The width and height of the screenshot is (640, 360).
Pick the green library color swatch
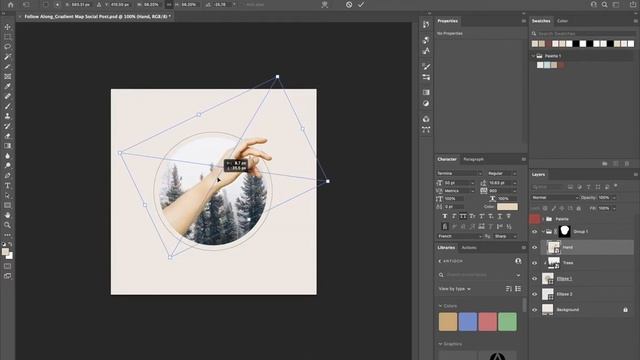click(x=507, y=322)
